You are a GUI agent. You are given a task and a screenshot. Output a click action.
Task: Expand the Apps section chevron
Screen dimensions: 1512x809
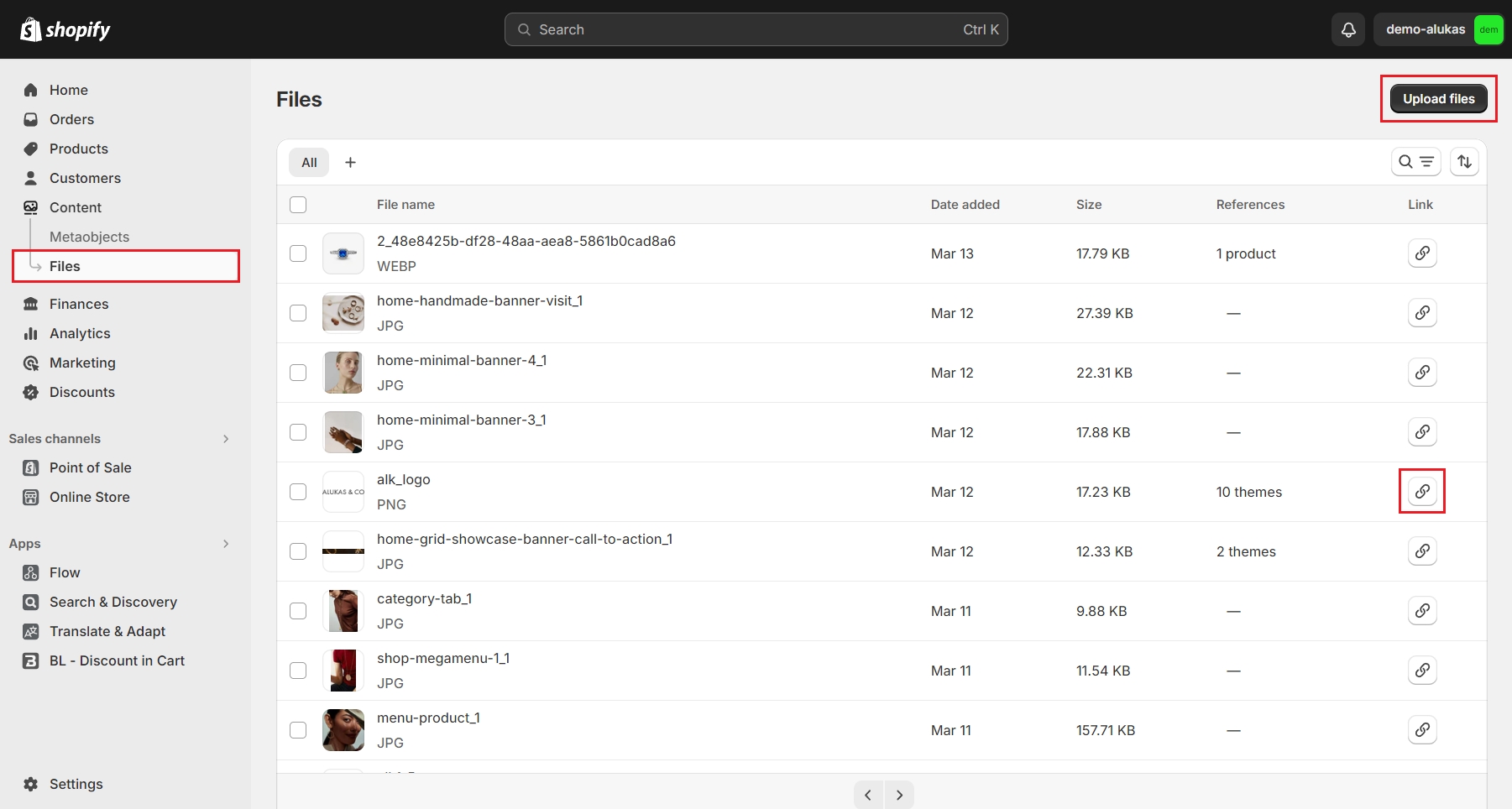tap(226, 544)
